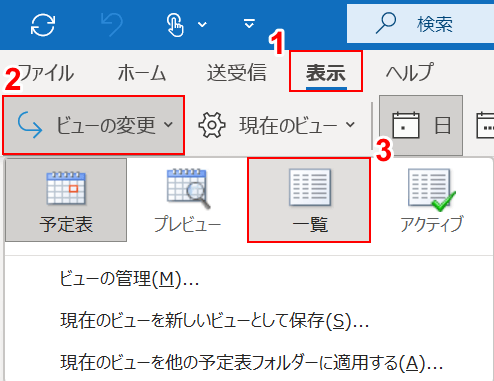Switch to 日 day view button

[421, 125]
